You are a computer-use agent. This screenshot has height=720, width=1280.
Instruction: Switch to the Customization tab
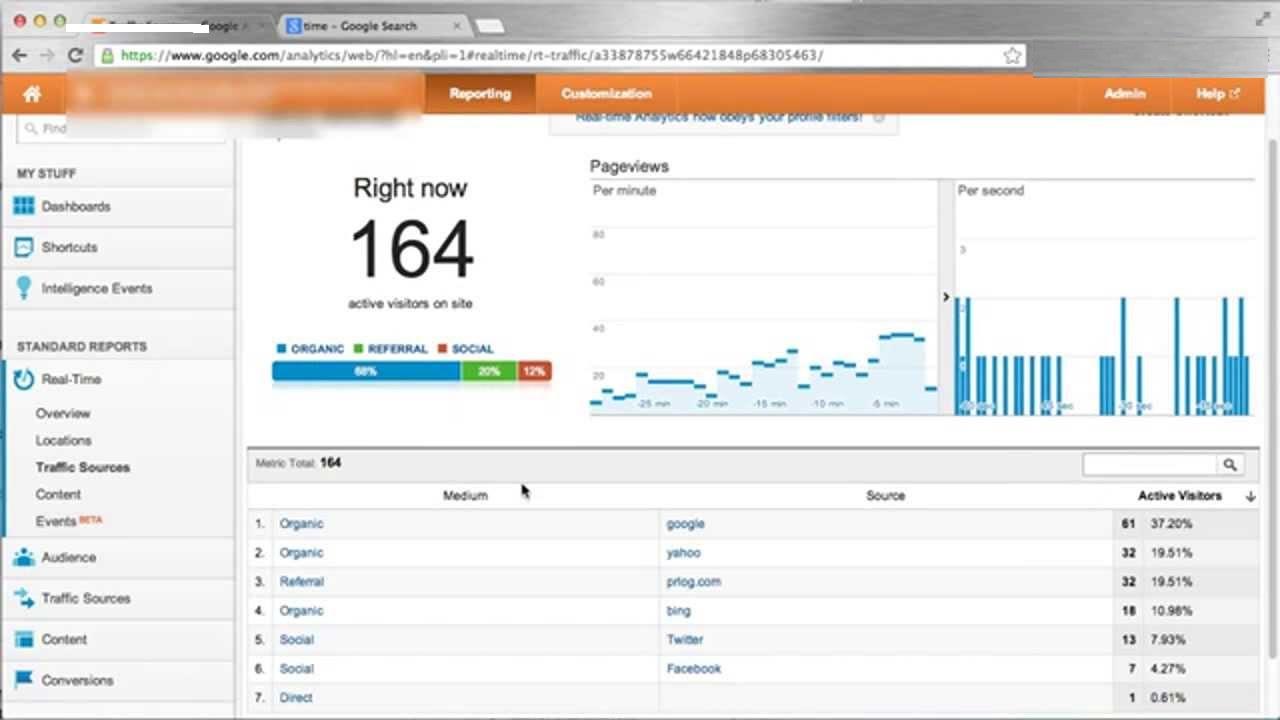pos(605,93)
